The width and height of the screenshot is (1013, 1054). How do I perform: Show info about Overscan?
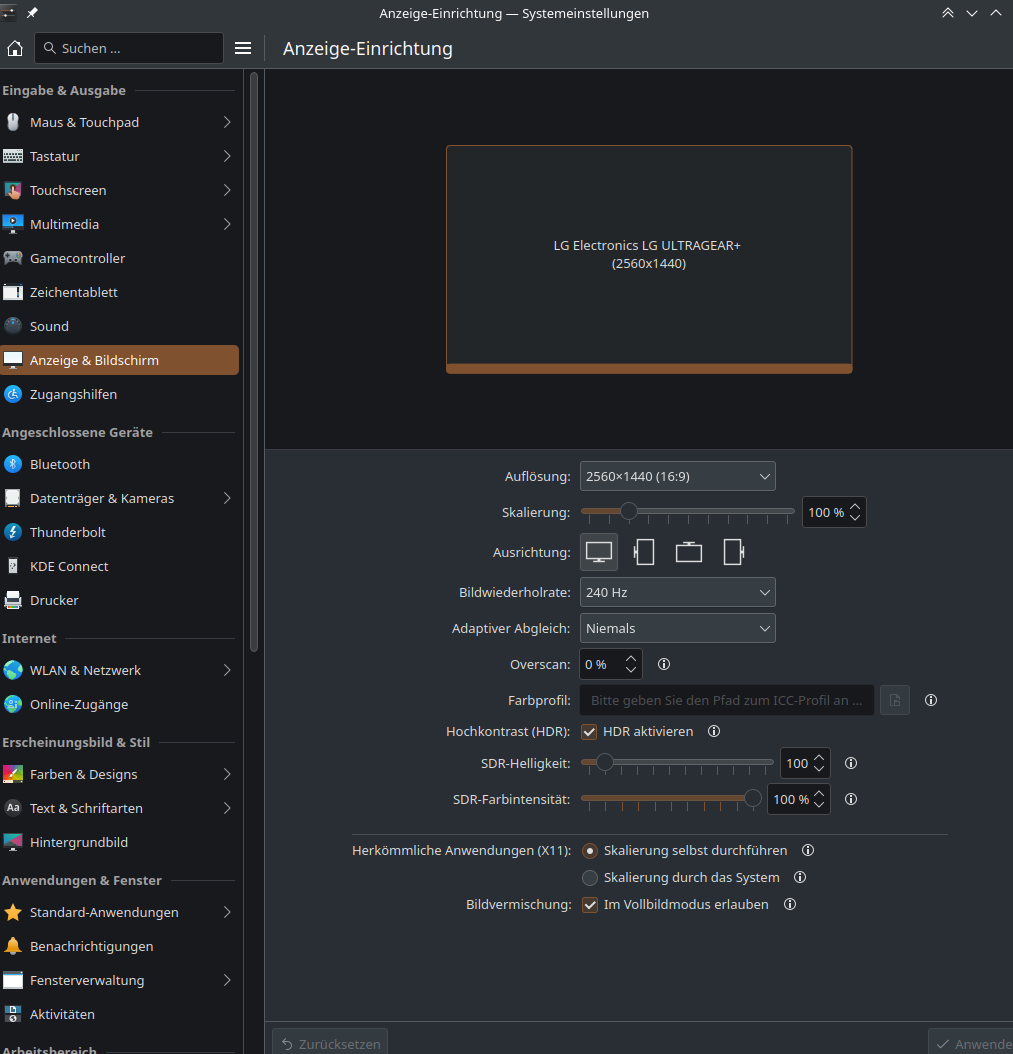click(663, 664)
